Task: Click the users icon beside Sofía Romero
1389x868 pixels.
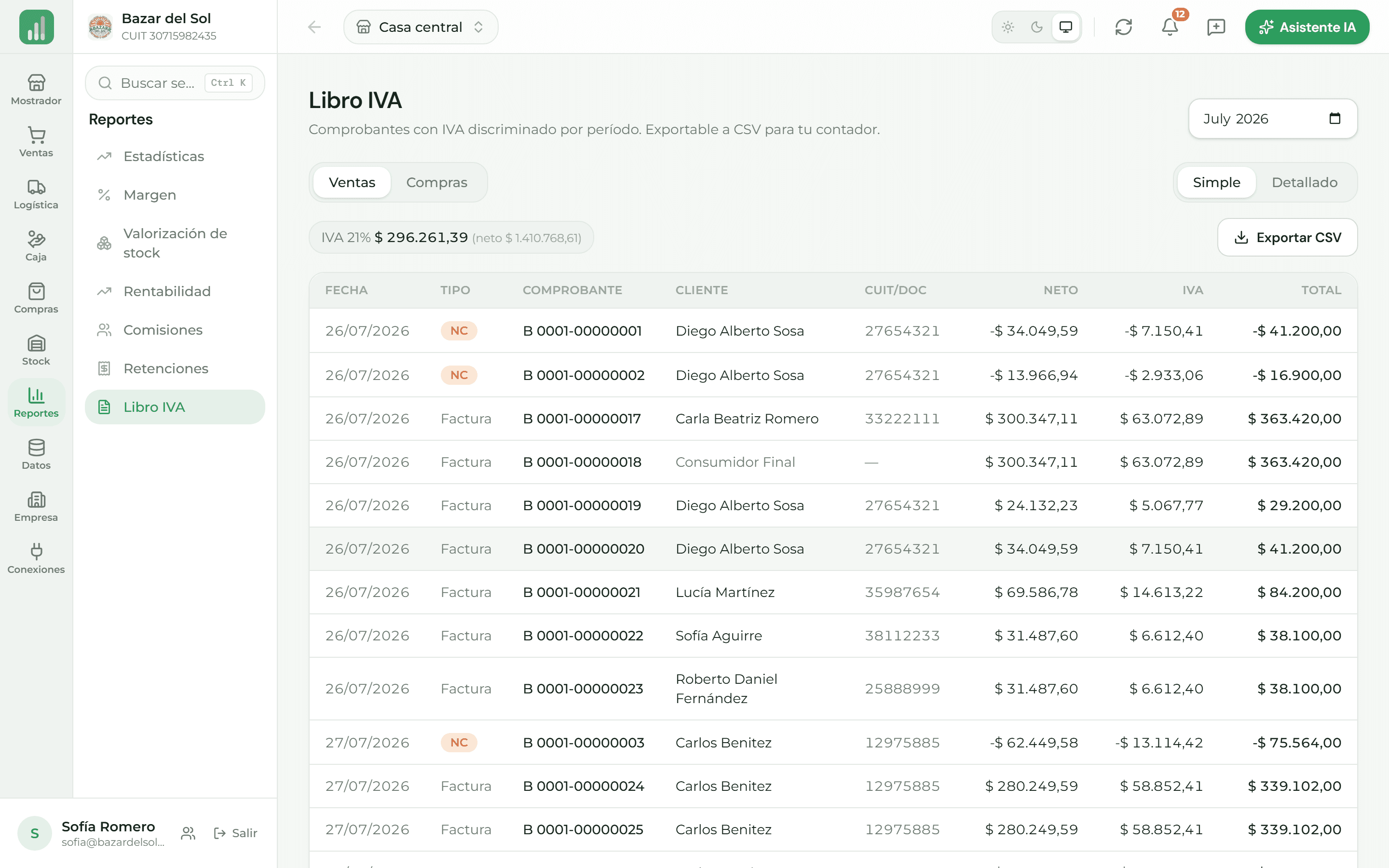Action: tap(188, 833)
